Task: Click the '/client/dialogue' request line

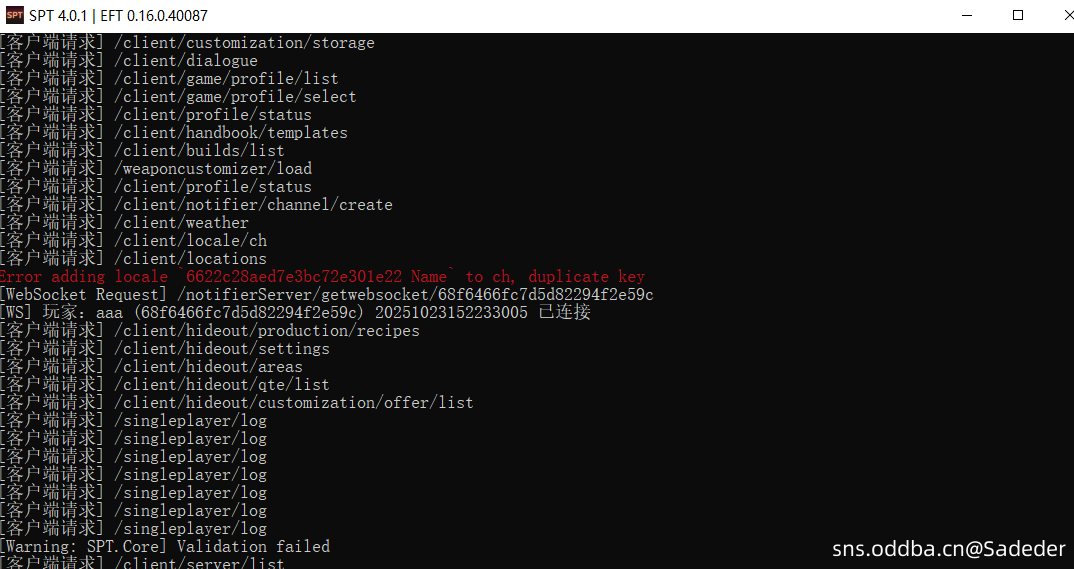Action: point(185,61)
